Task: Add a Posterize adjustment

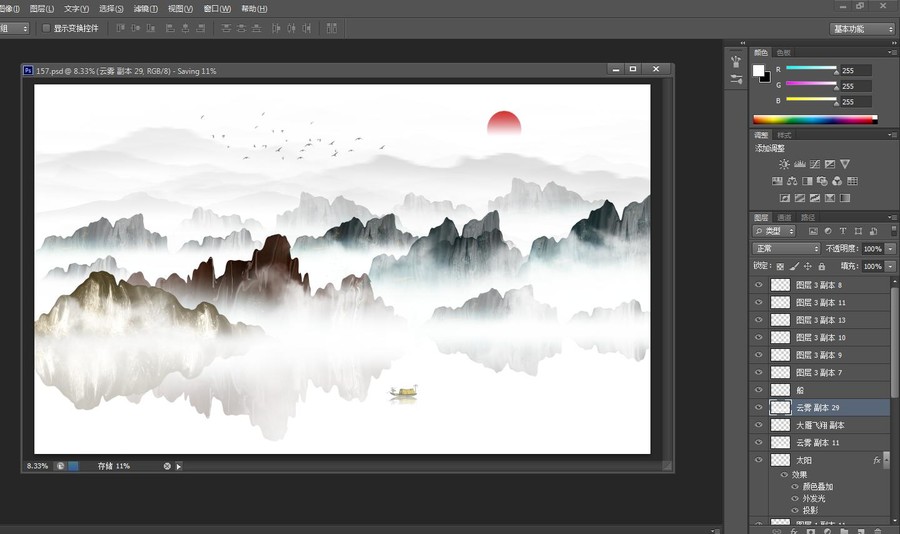Action: [800, 198]
